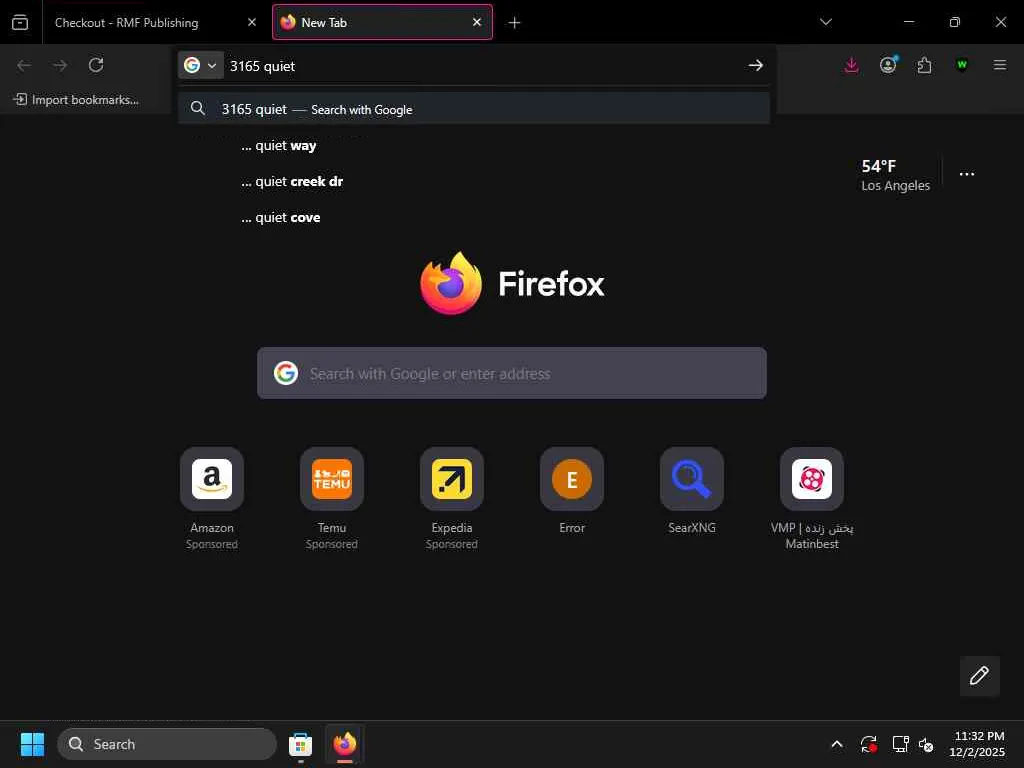Open the weather widget three-dot menu

967,174
